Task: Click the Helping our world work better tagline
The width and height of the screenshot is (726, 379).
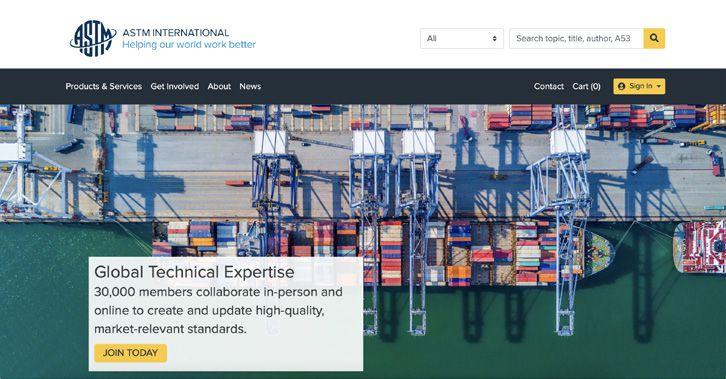Action: click(189, 45)
